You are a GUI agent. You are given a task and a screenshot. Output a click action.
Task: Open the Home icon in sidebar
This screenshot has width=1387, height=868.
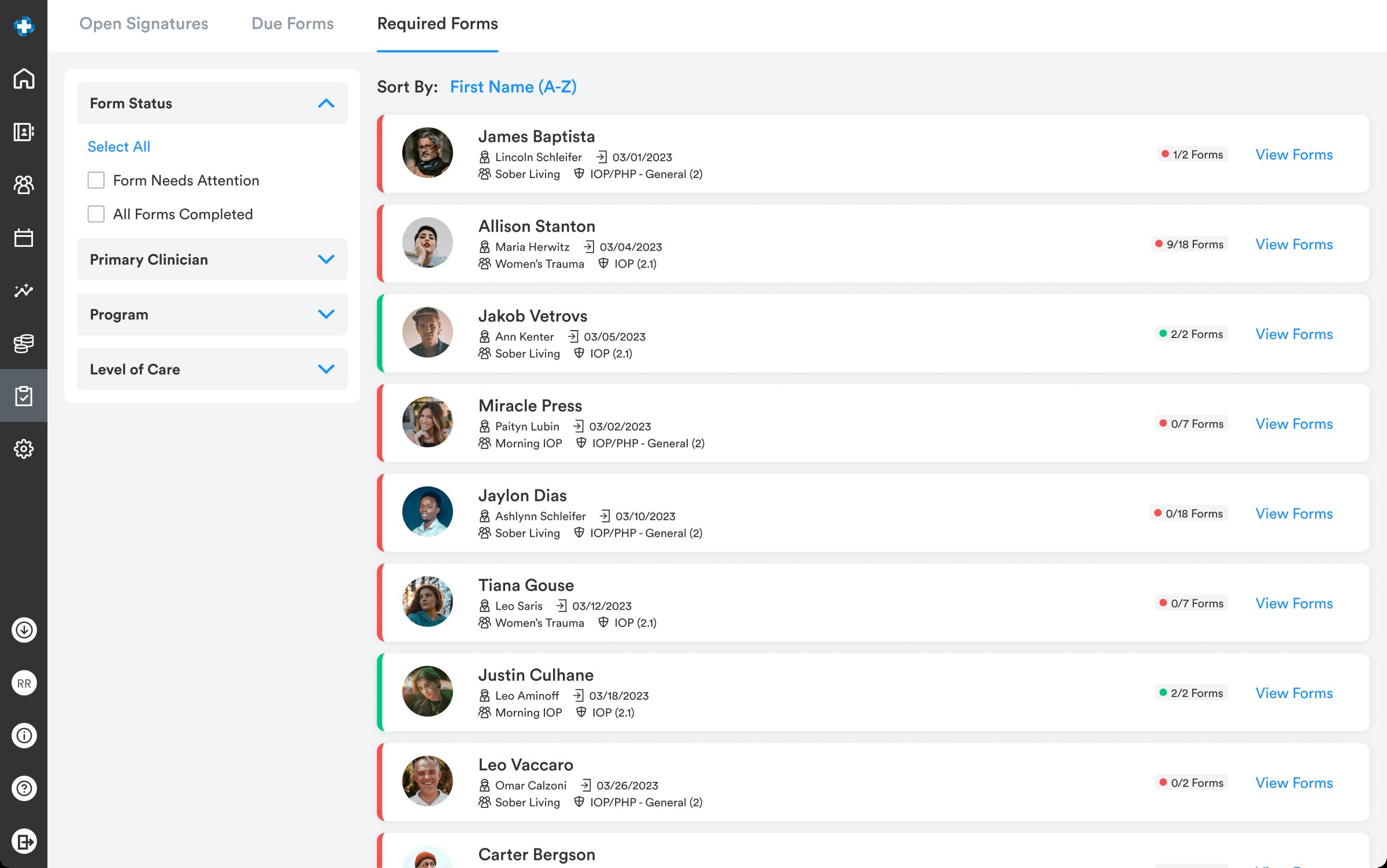[24, 79]
